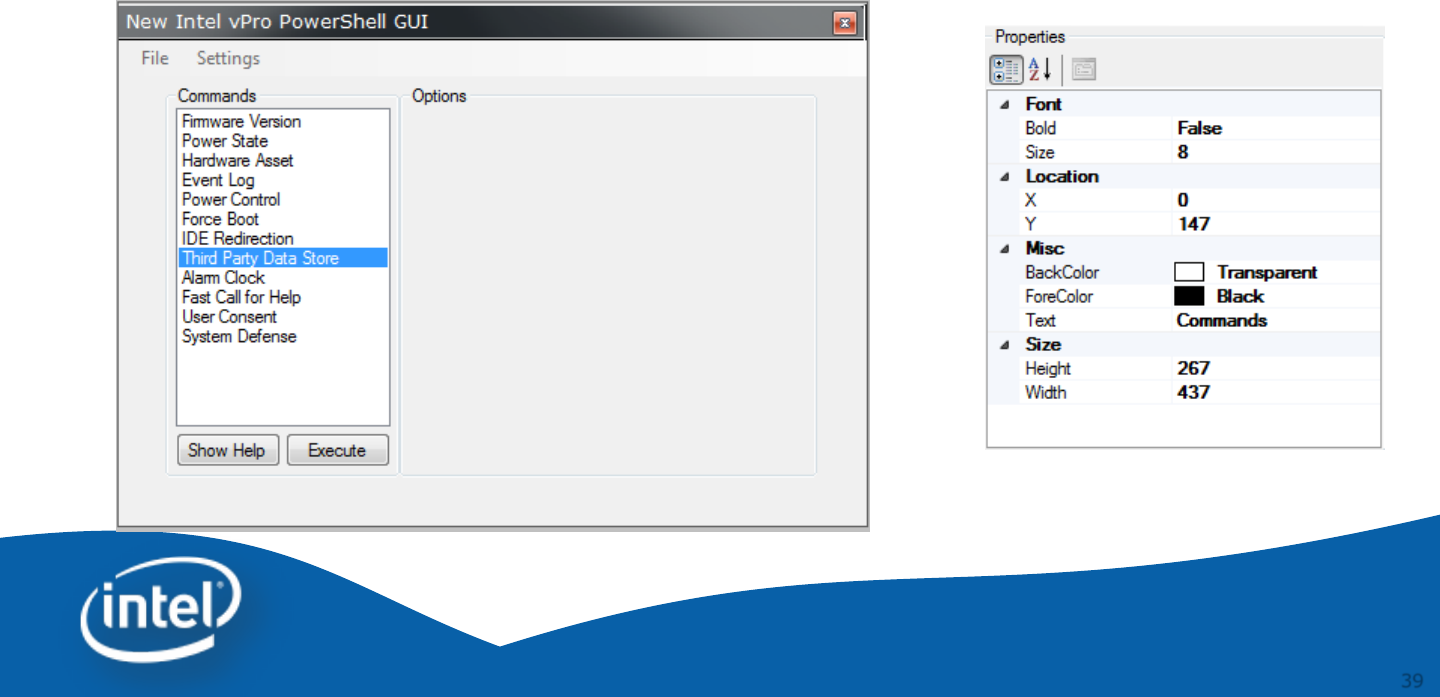The width and height of the screenshot is (1440, 697).
Task: Click the Show Help button
Action: pyautogui.click(x=227, y=450)
